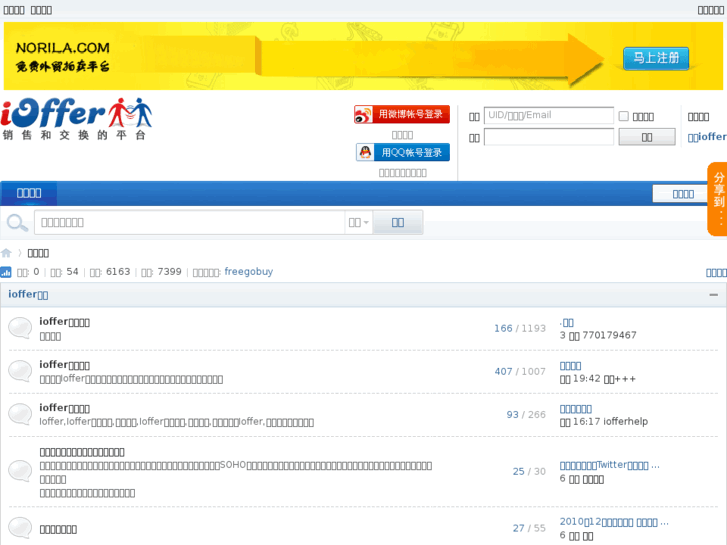Click bubble icon of board with 25 / 30
727x545 pixels.
(x=20, y=471)
